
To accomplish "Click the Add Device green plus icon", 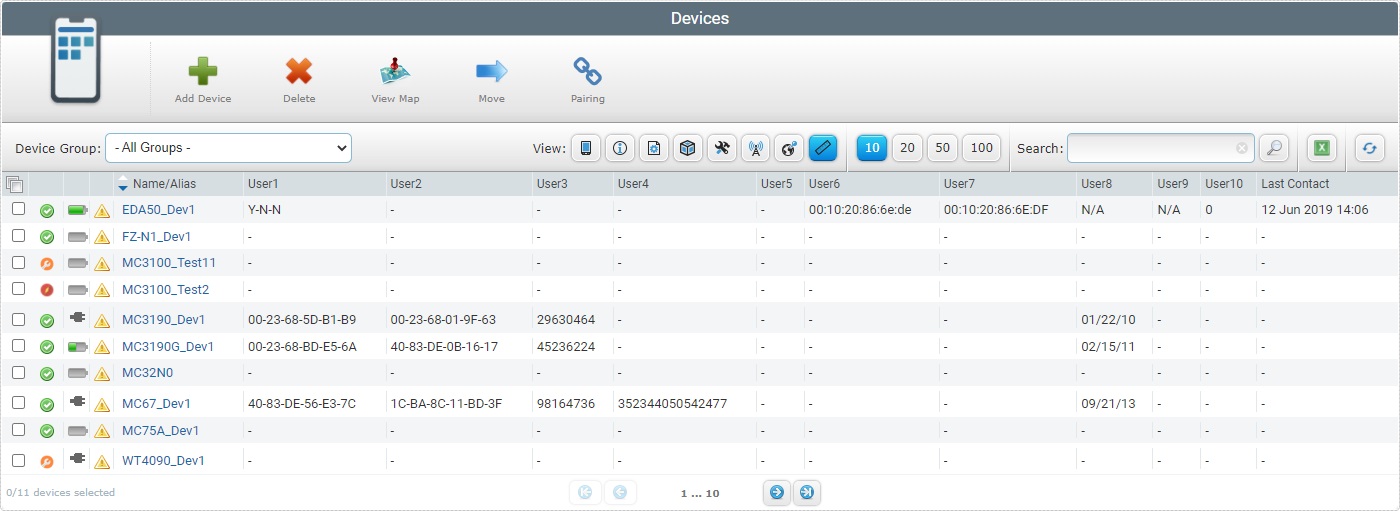I will [203, 71].
